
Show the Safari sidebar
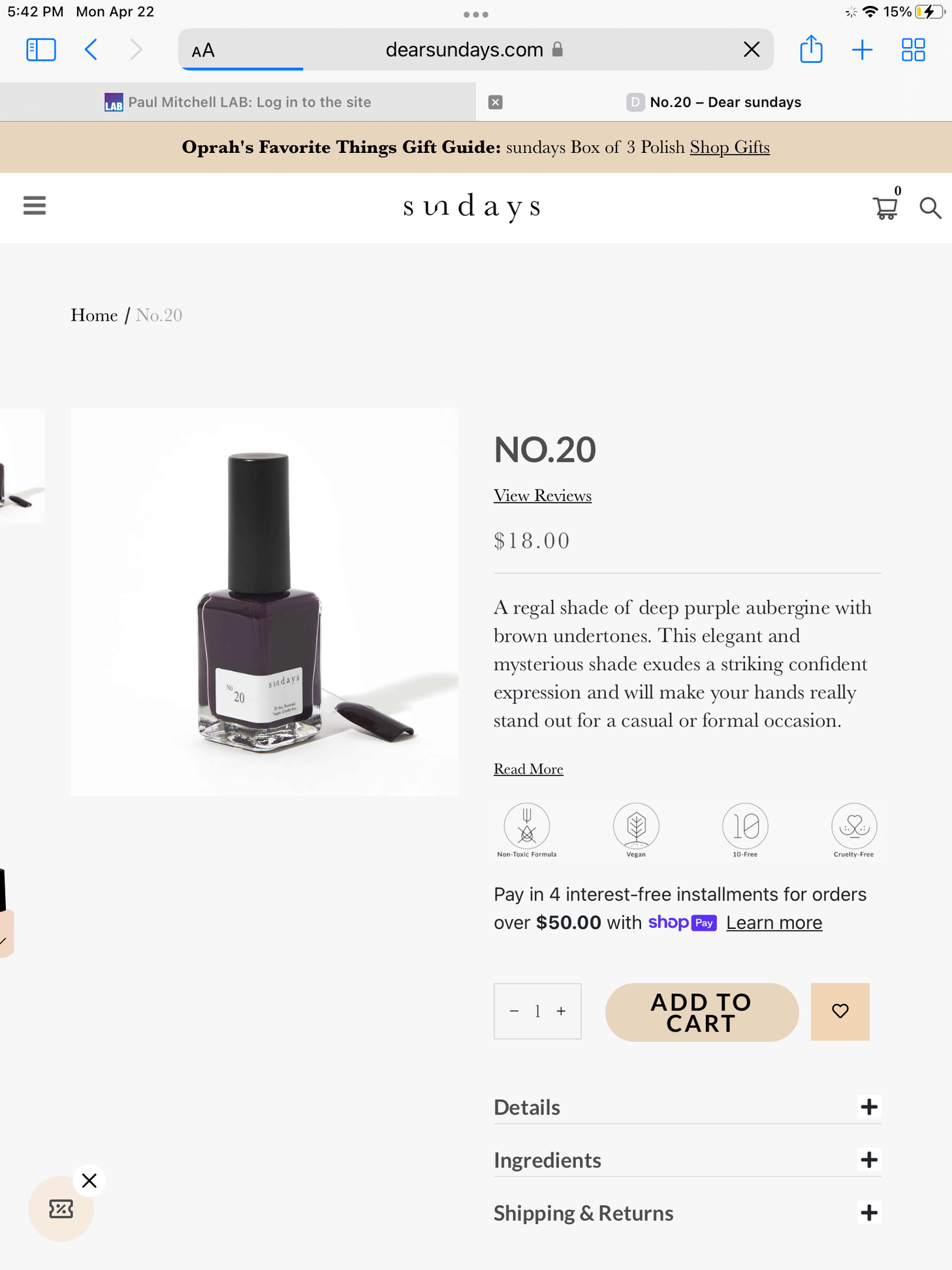[41, 50]
